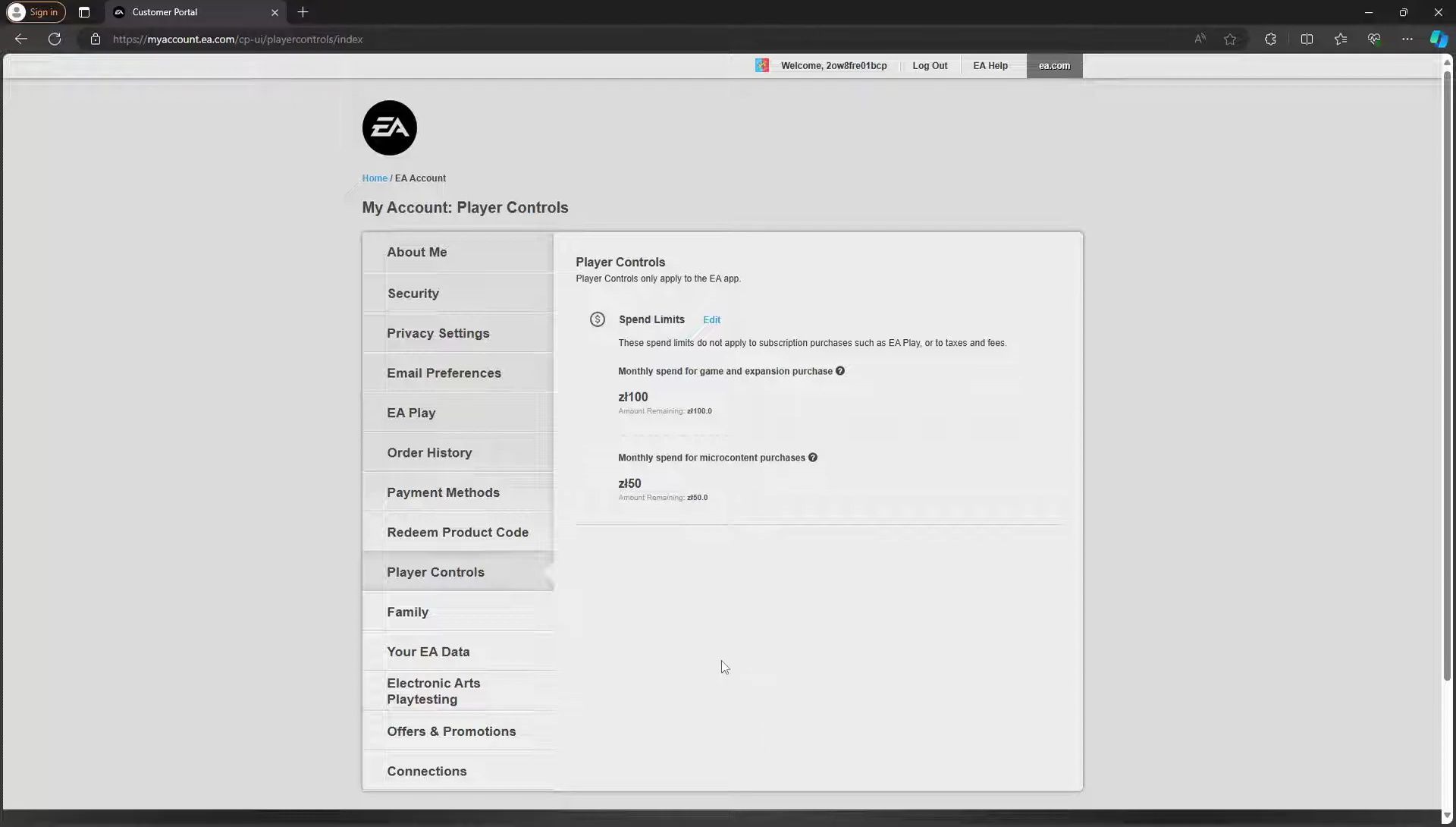Screen dimensions: 1456x827
Task: Open browser Extensions
Action: (1270, 39)
